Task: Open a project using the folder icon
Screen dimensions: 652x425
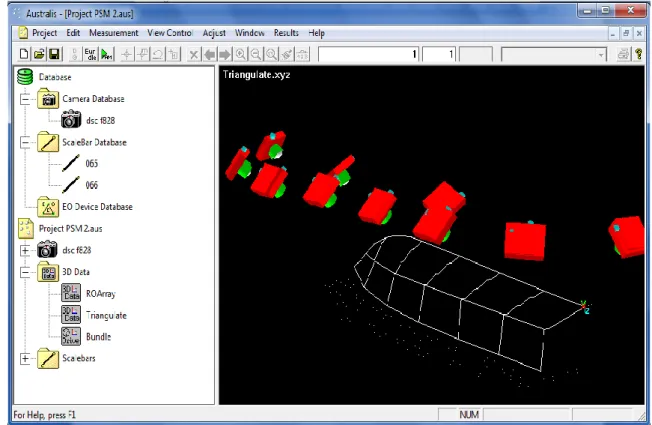Action: pos(40,54)
